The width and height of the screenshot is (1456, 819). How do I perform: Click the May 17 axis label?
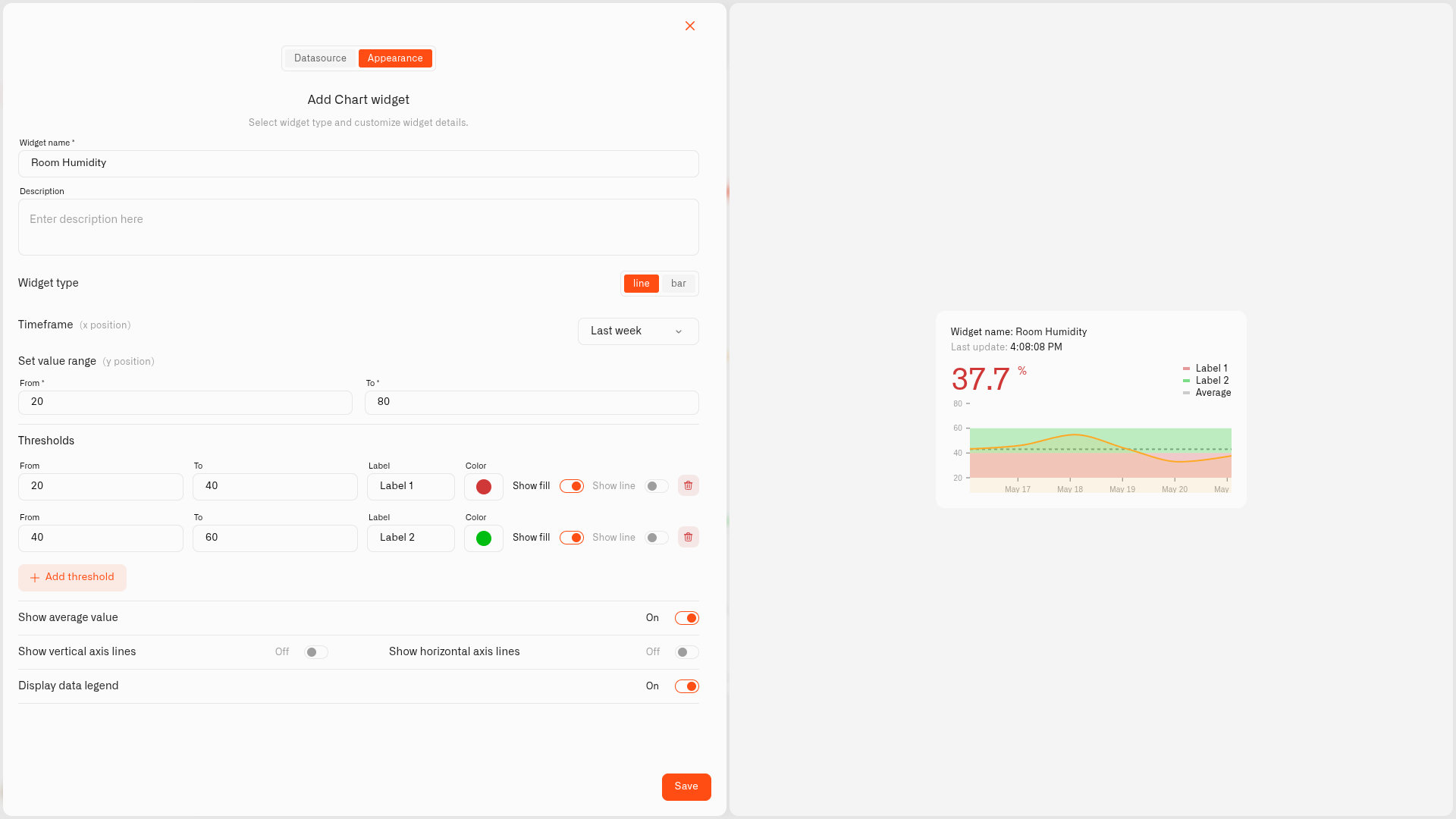(1018, 490)
